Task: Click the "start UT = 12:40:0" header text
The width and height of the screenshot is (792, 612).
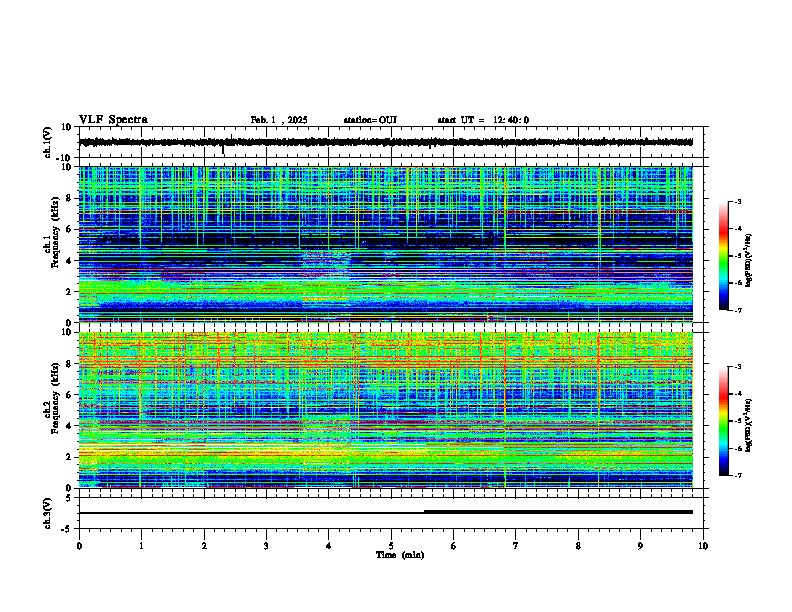Action: pyautogui.click(x=483, y=120)
